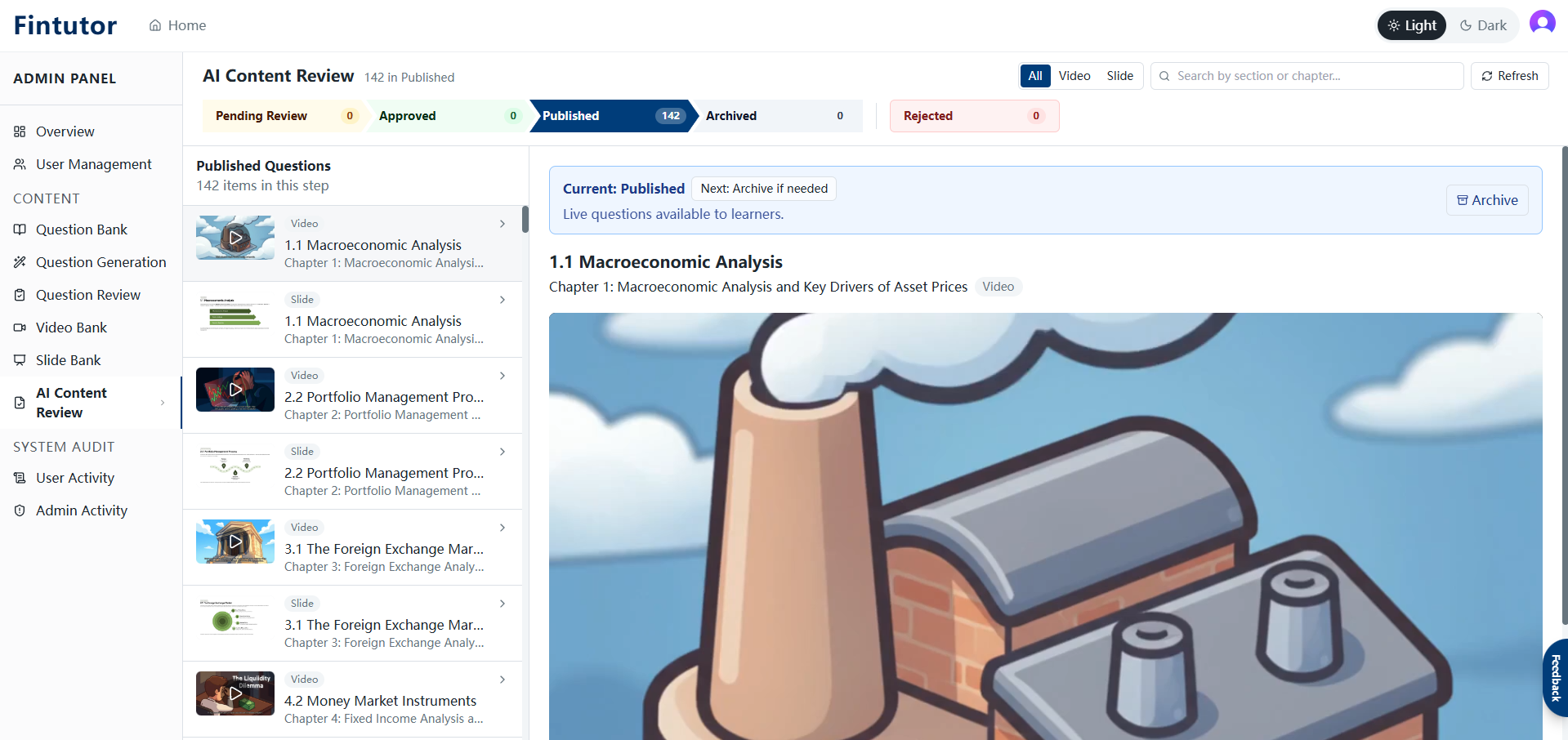The width and height of the screenshot is (1568, 740).
Task: Play the 4.2 Money Market Instruments video thumbnail
Action: (x=235, y=693)
